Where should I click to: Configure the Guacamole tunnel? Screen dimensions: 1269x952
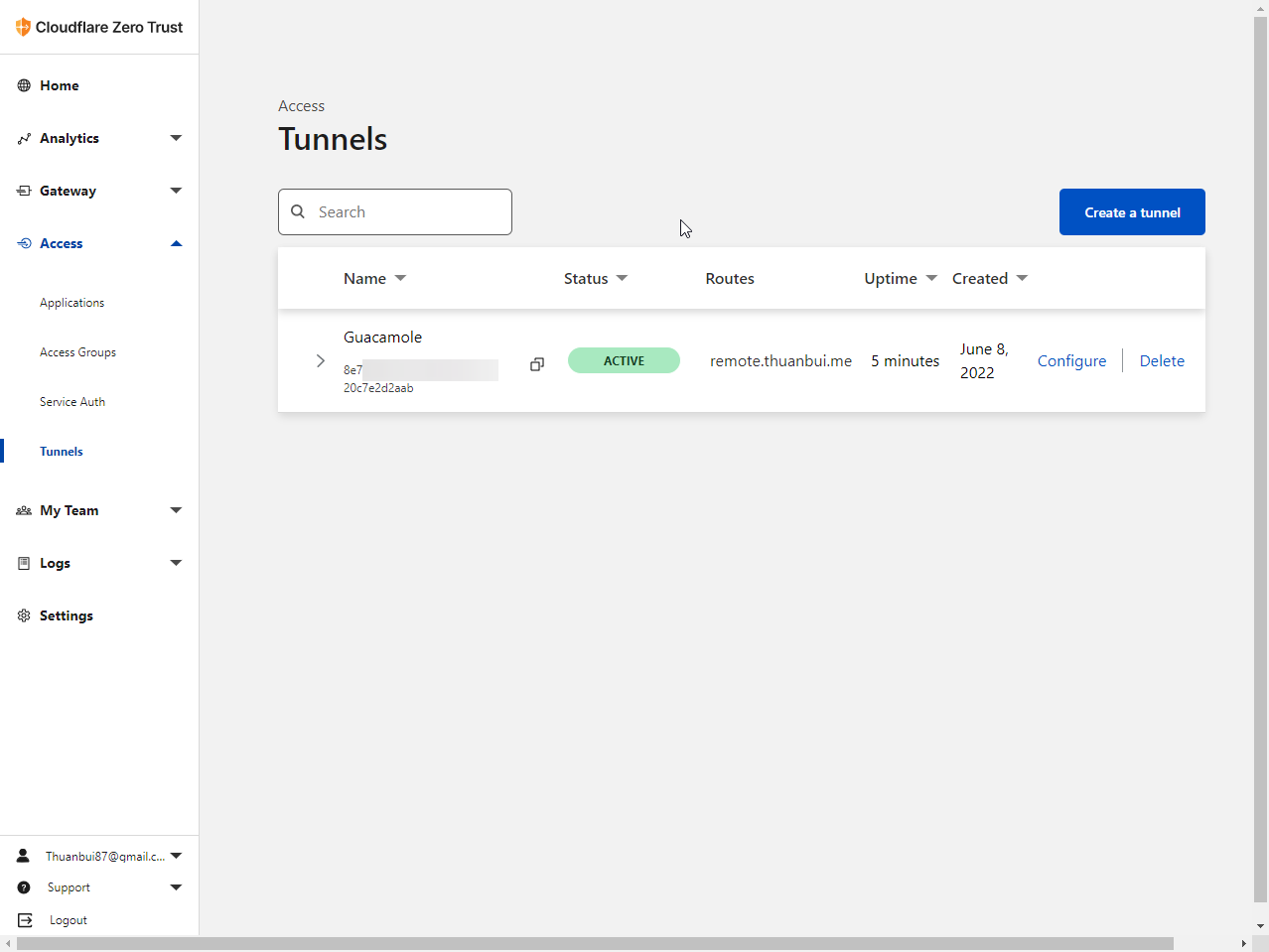(1071, 361)
